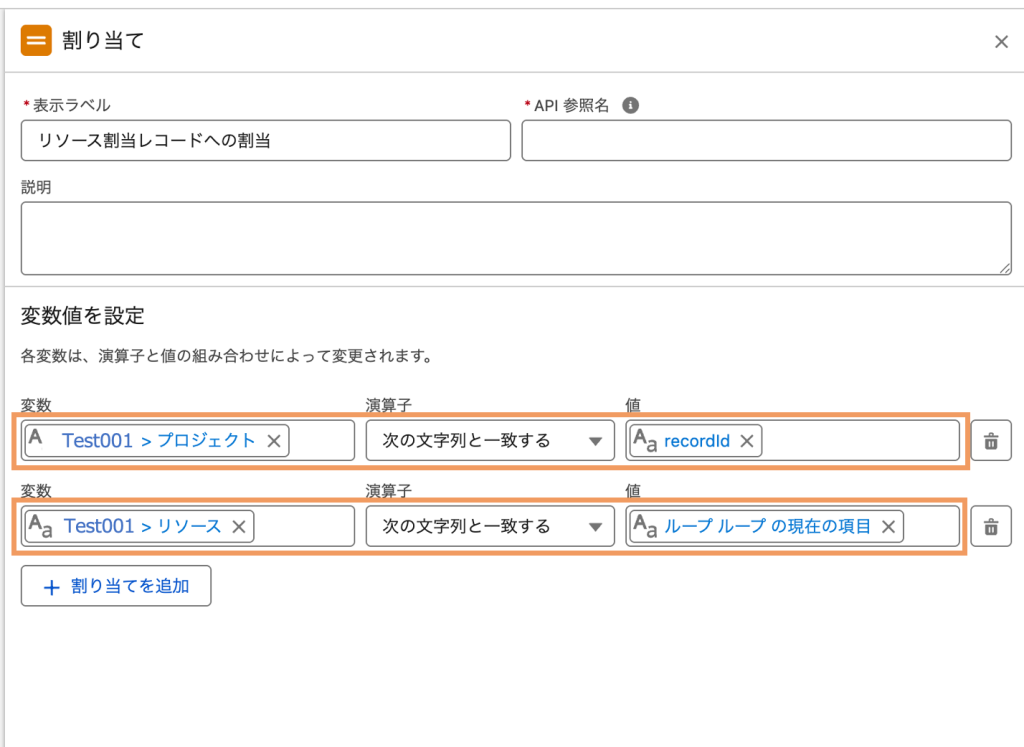Click the recordId value pill text

(697, 441)
